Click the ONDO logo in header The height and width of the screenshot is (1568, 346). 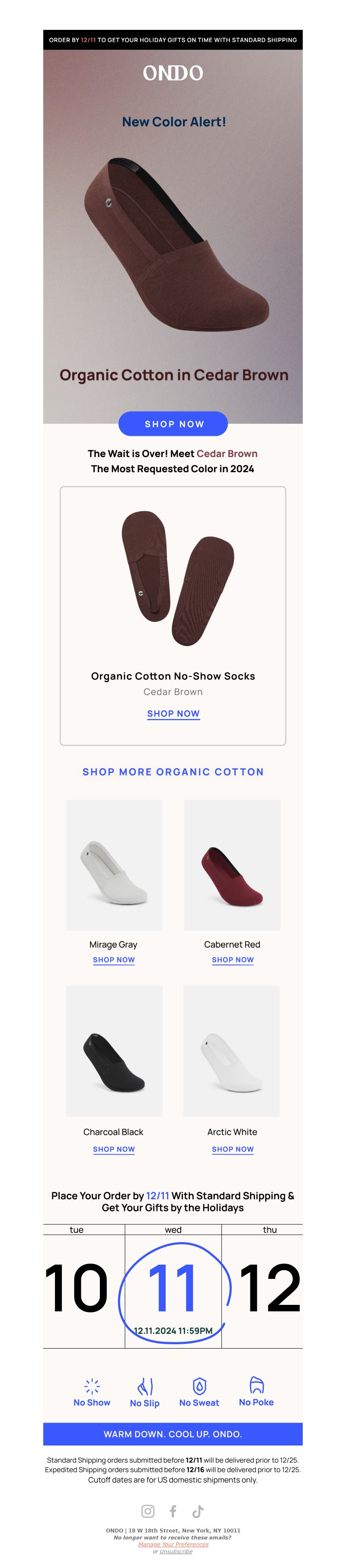[173, 73]
